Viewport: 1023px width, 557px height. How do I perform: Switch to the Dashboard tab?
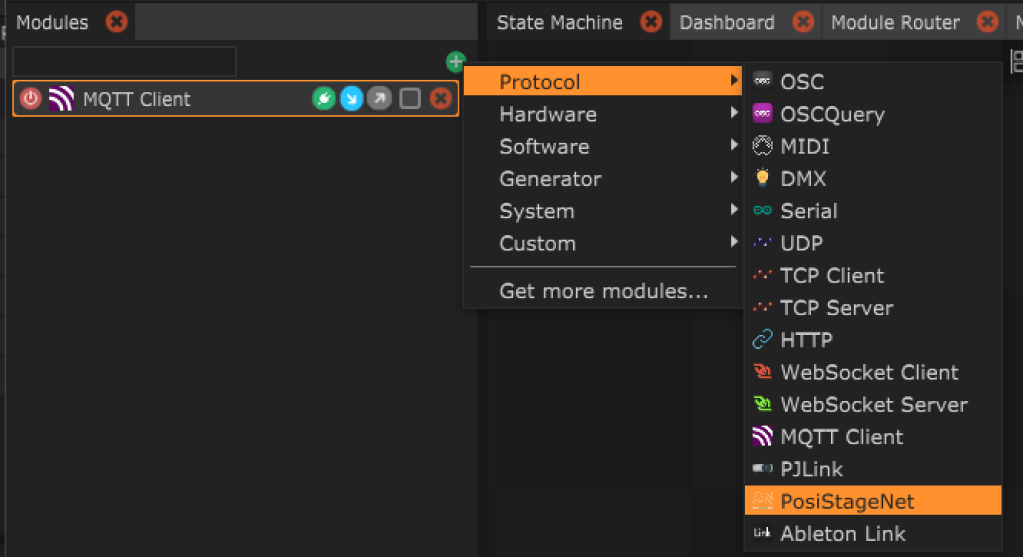tap(727, 22)
